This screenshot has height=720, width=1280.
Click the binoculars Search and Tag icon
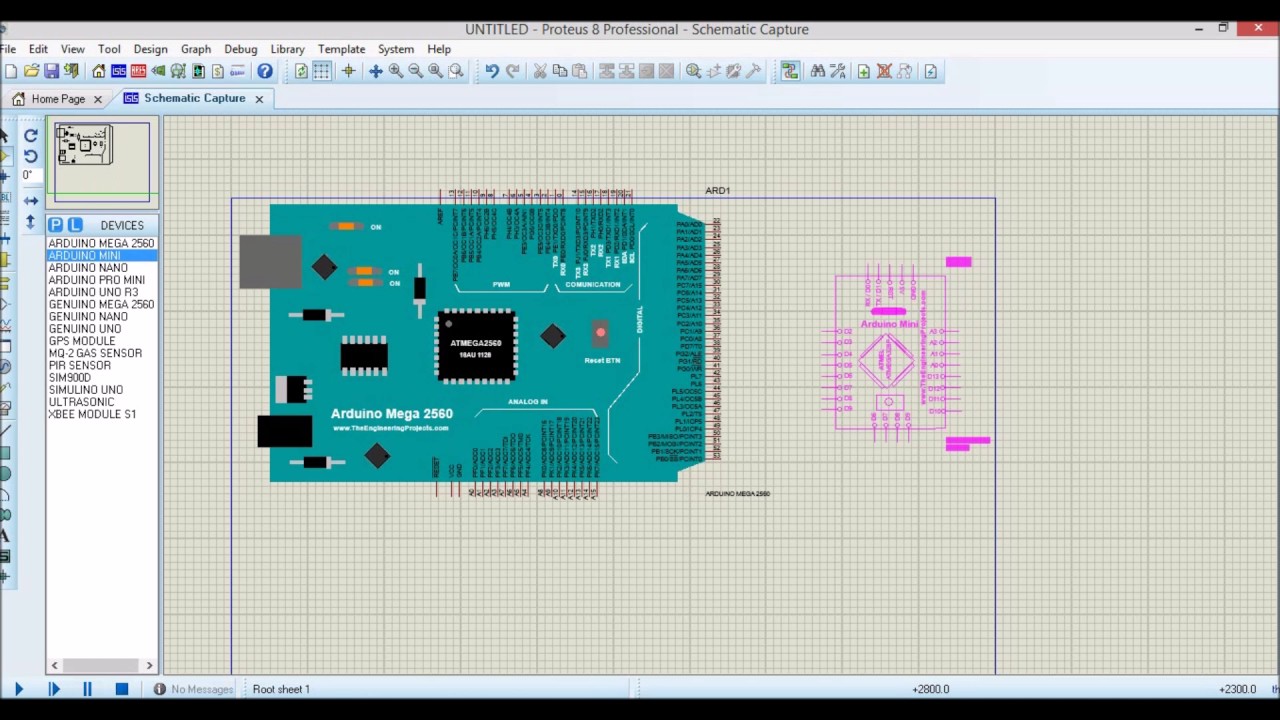click(x=818, y=71)
